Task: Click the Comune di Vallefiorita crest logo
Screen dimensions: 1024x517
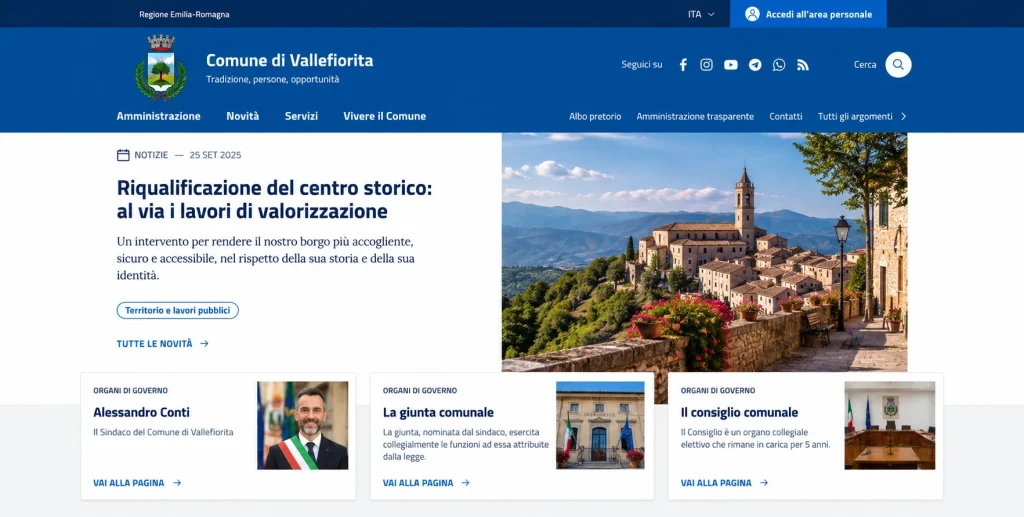Action: (161, 68)
